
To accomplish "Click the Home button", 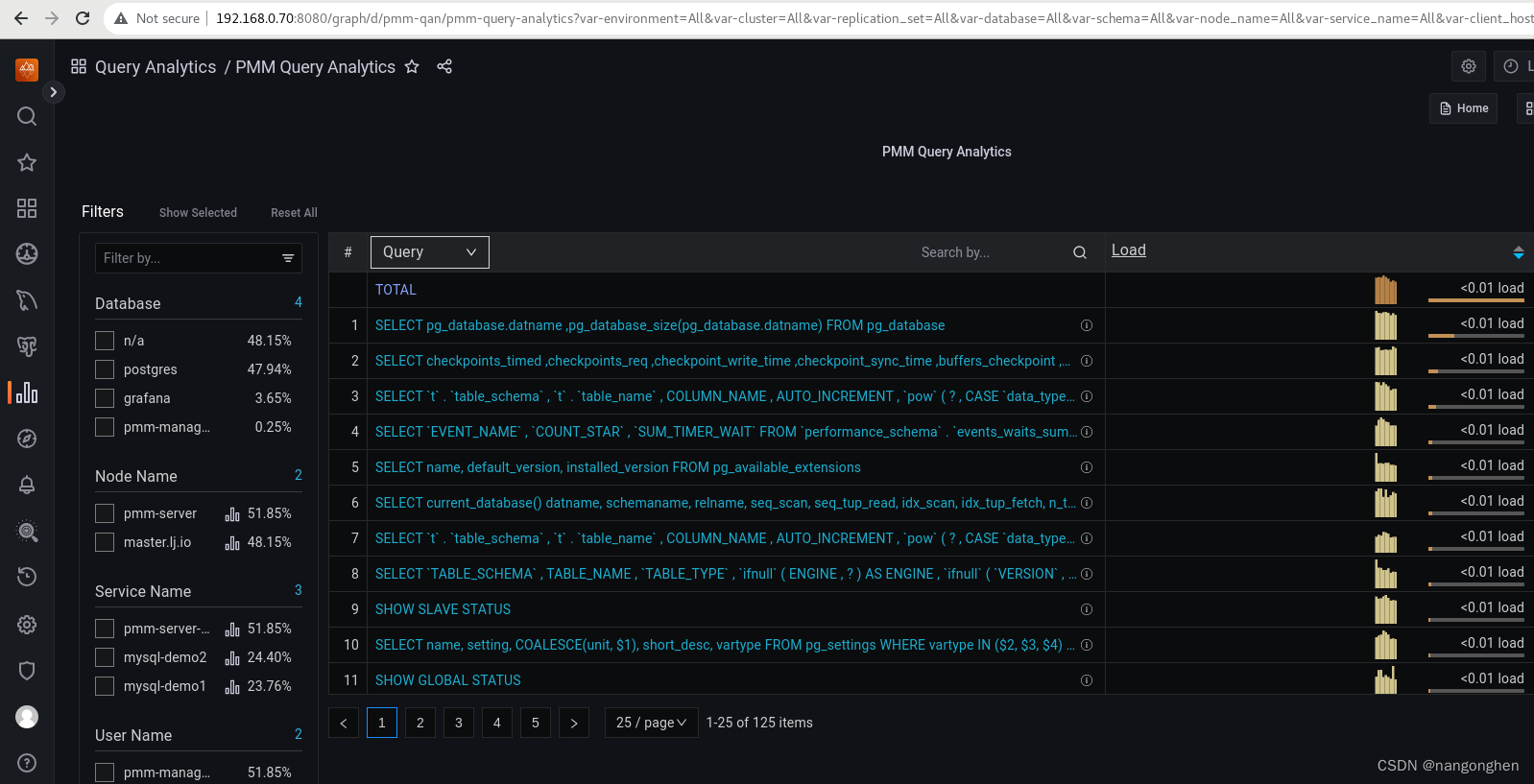I will coord(1464,108).
